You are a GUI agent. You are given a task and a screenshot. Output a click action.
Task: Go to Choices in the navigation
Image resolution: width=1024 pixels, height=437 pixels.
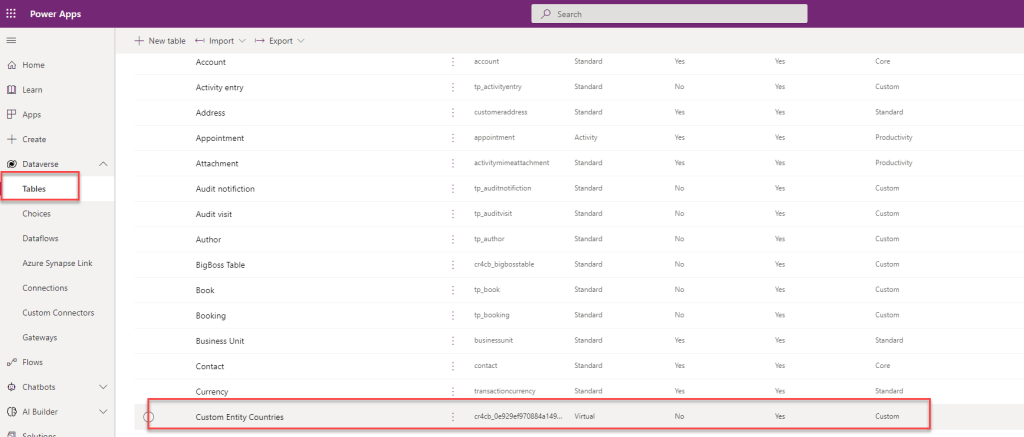37,213
